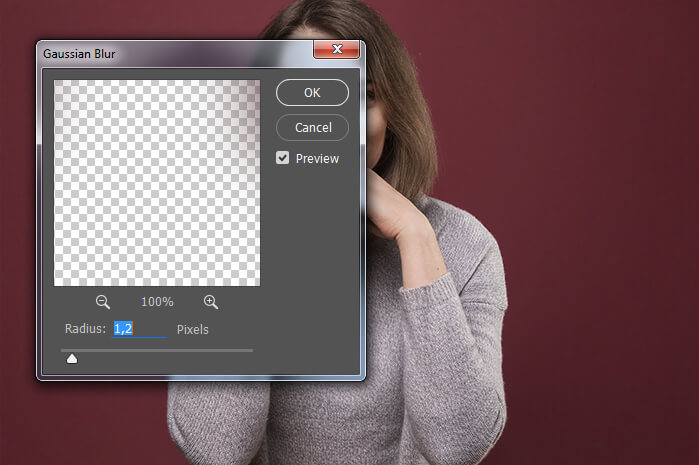Click the Radius label text
The image size is (699, 465).
pyautogui.click(x=85, y=329)
